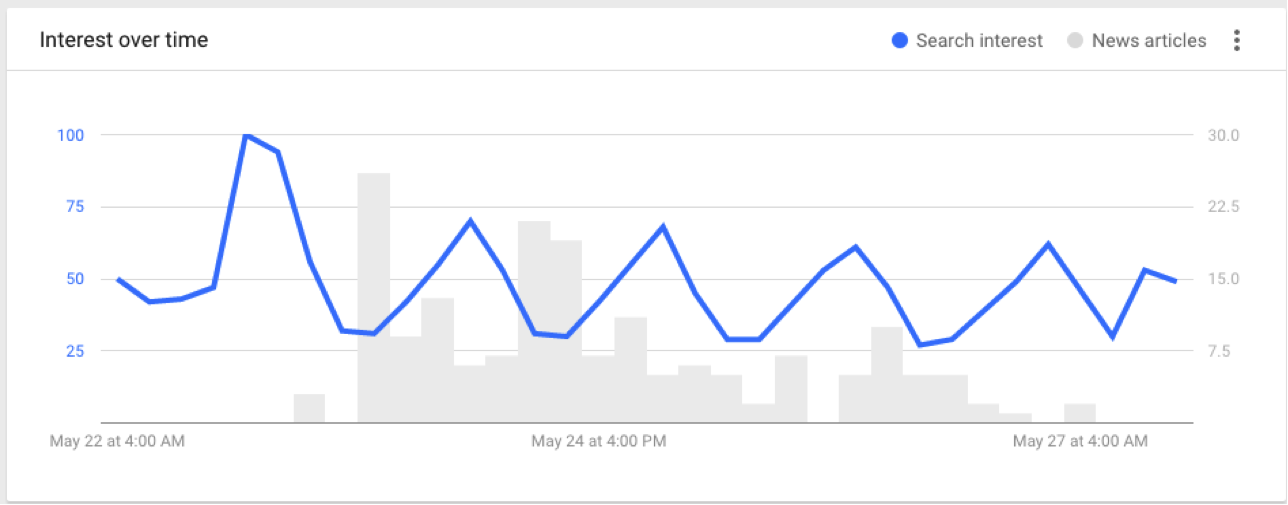Select the tallest gray news articles bar
The width and height of the screenshot is (1288, 505).
click(x=374, y=298)
